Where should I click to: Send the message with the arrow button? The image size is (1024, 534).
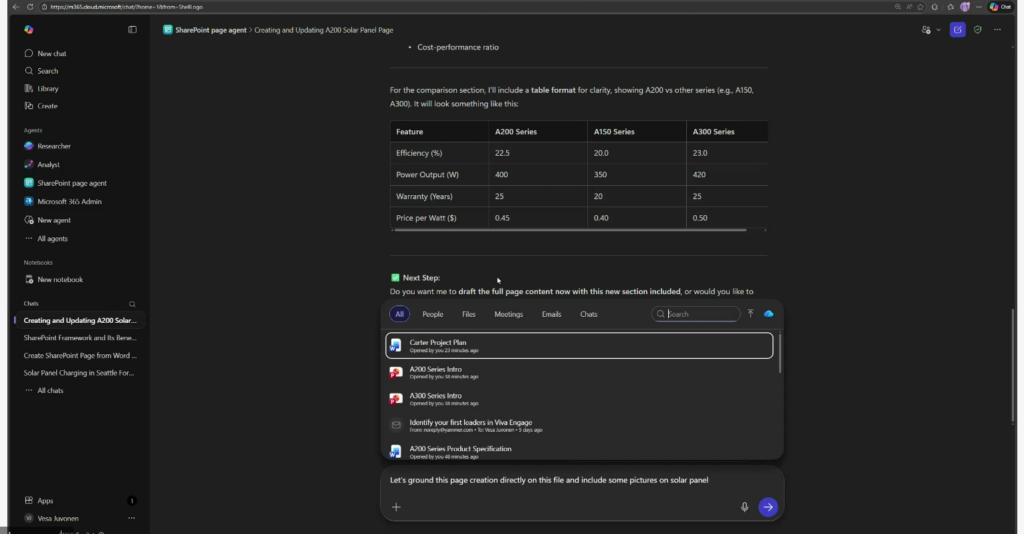767,507
